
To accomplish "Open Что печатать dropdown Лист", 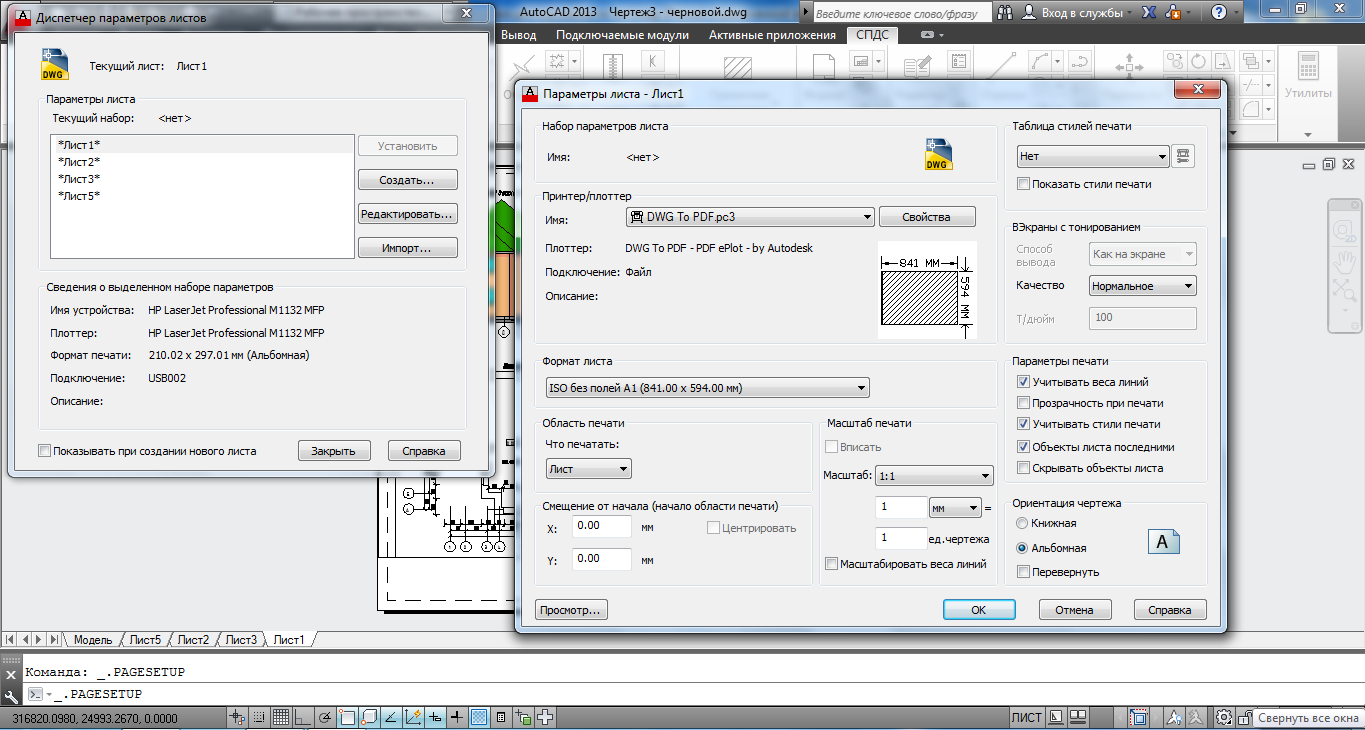I will [x=589, y=468].
